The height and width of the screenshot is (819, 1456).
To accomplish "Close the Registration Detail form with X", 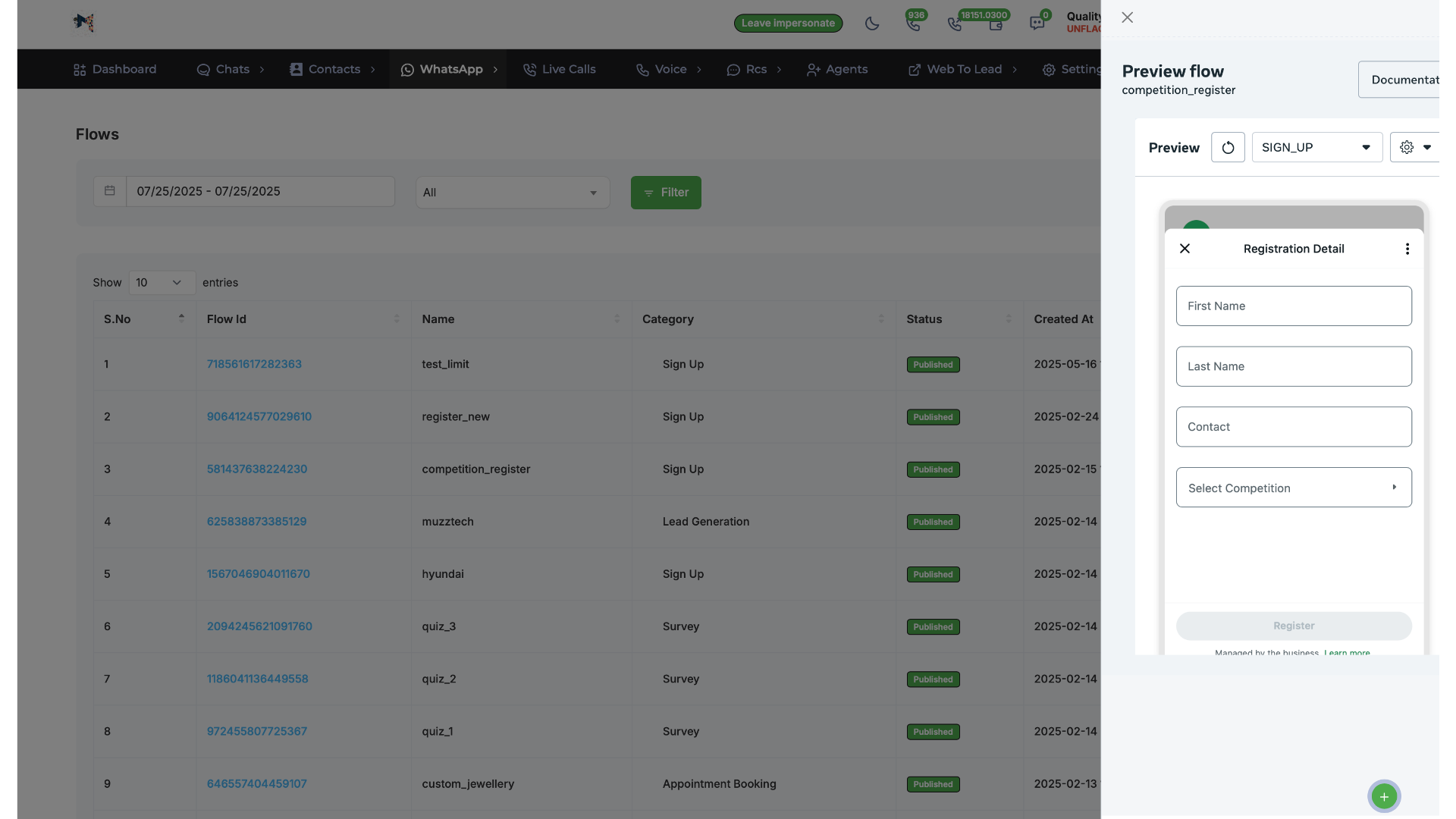I will (x=1185, y=249).
